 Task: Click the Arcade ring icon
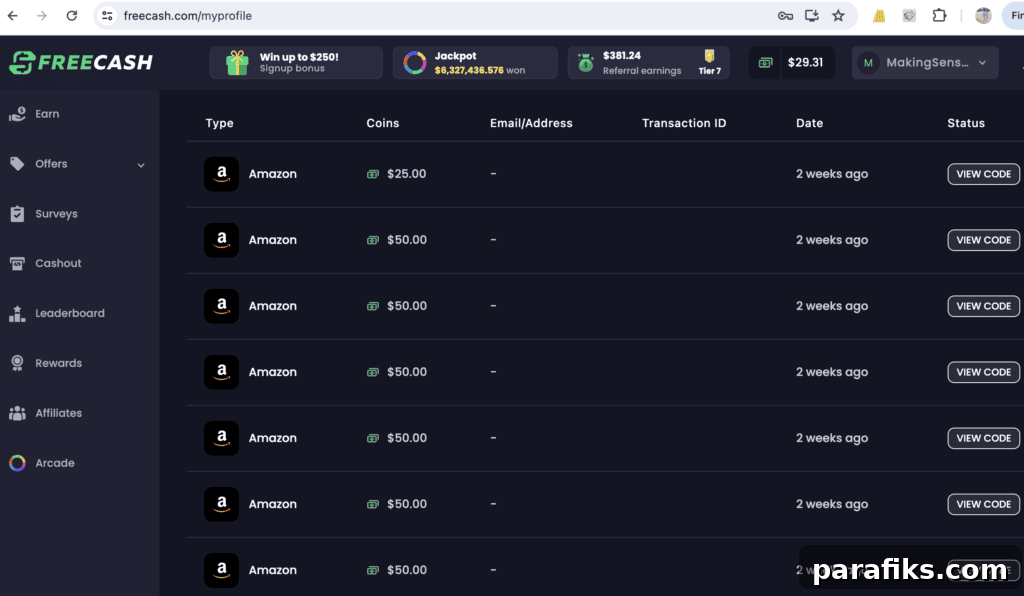coord(17,463)
